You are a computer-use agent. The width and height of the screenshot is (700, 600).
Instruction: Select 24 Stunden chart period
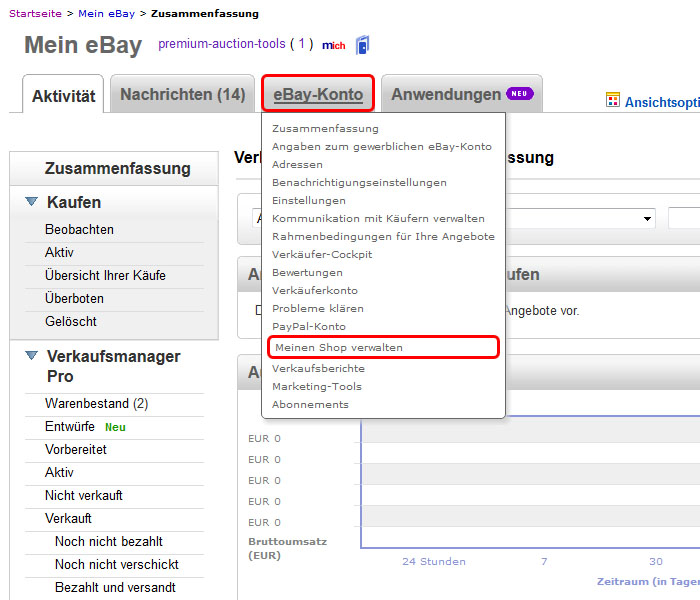coord(433,562)
